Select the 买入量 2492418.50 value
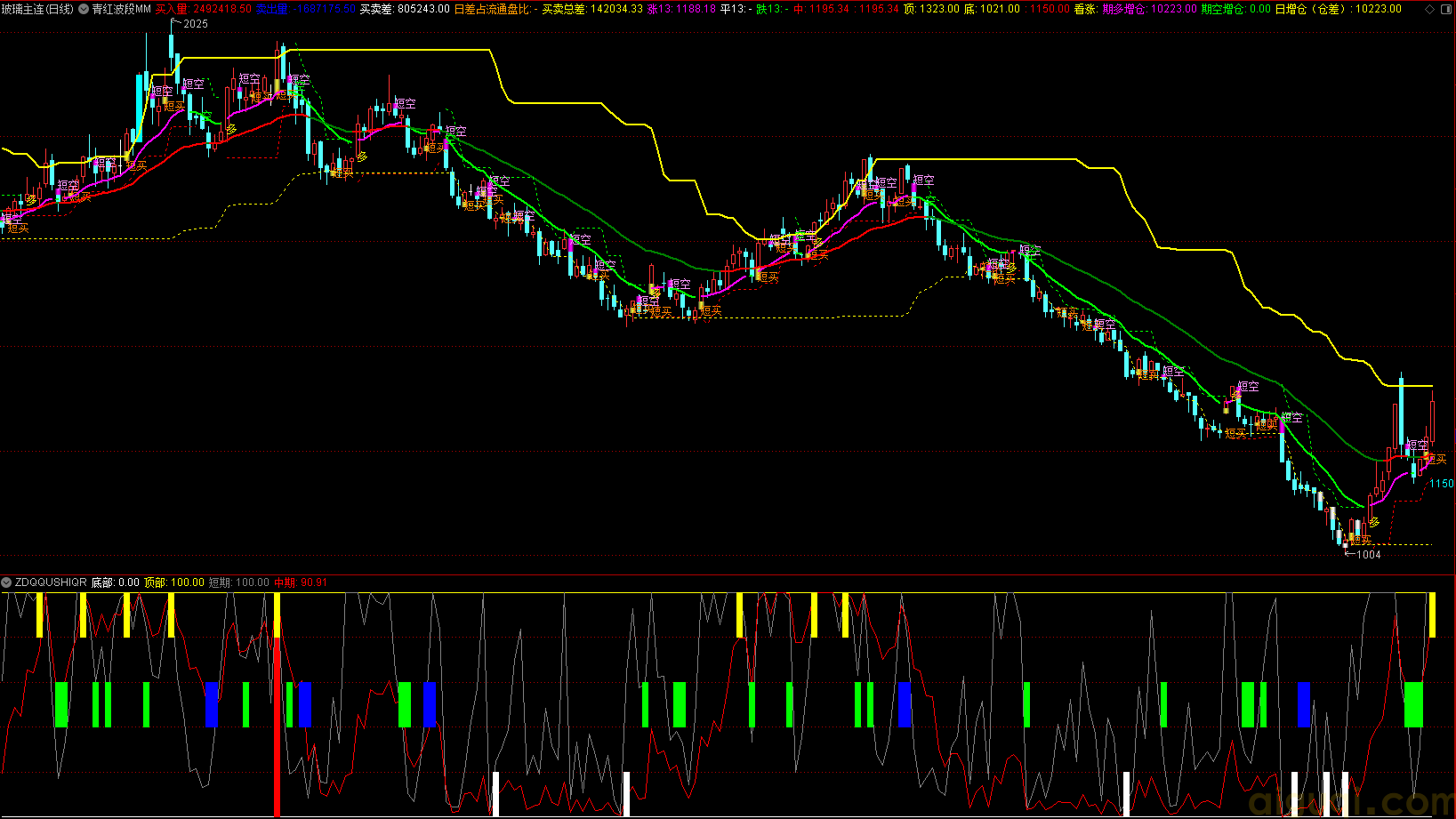 [x=204, y=9]
